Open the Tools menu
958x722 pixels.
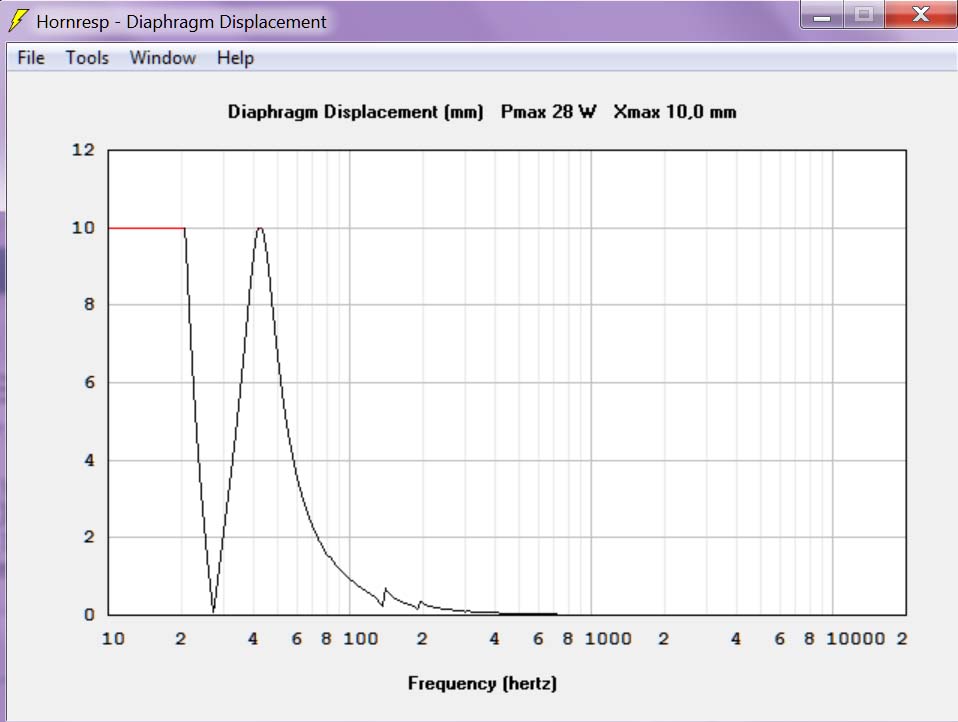point(87,58)
